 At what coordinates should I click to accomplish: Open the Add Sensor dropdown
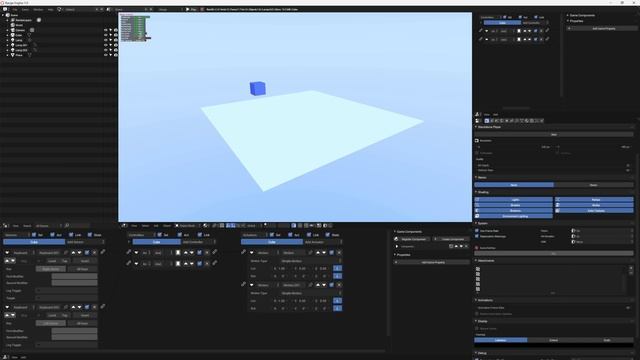[x=85, y=242]
